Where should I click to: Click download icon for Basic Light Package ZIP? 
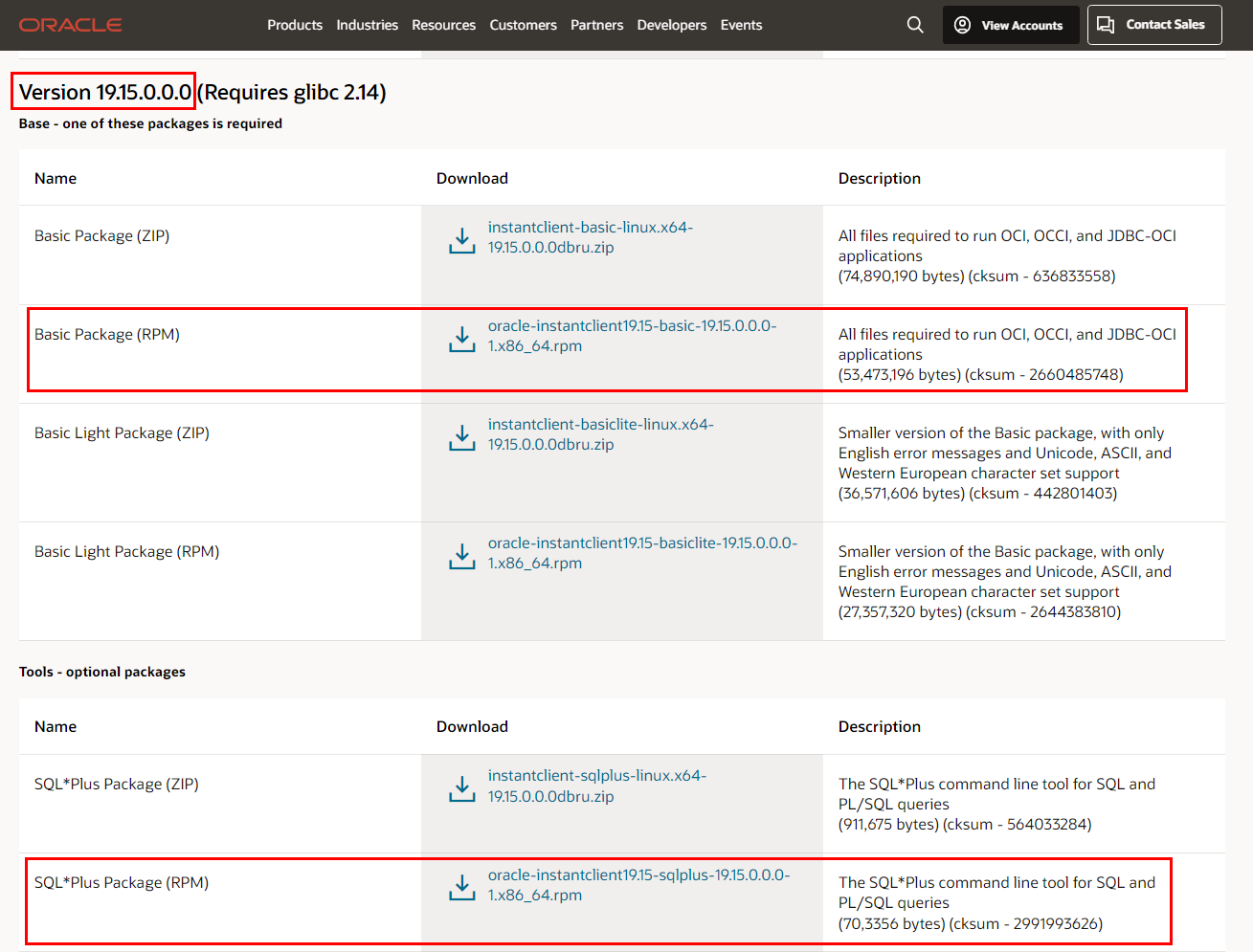pyautogui.click(x=462, y=437)
